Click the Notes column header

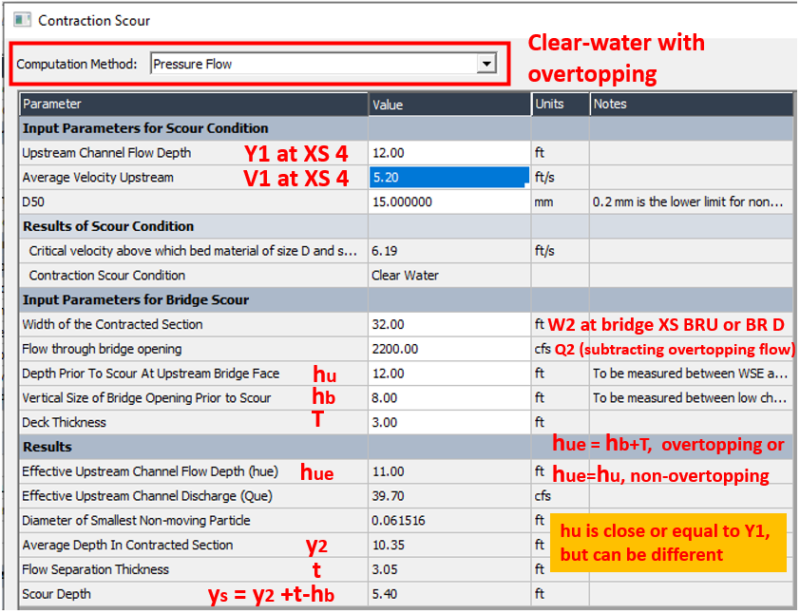click(x=690, y=104)
